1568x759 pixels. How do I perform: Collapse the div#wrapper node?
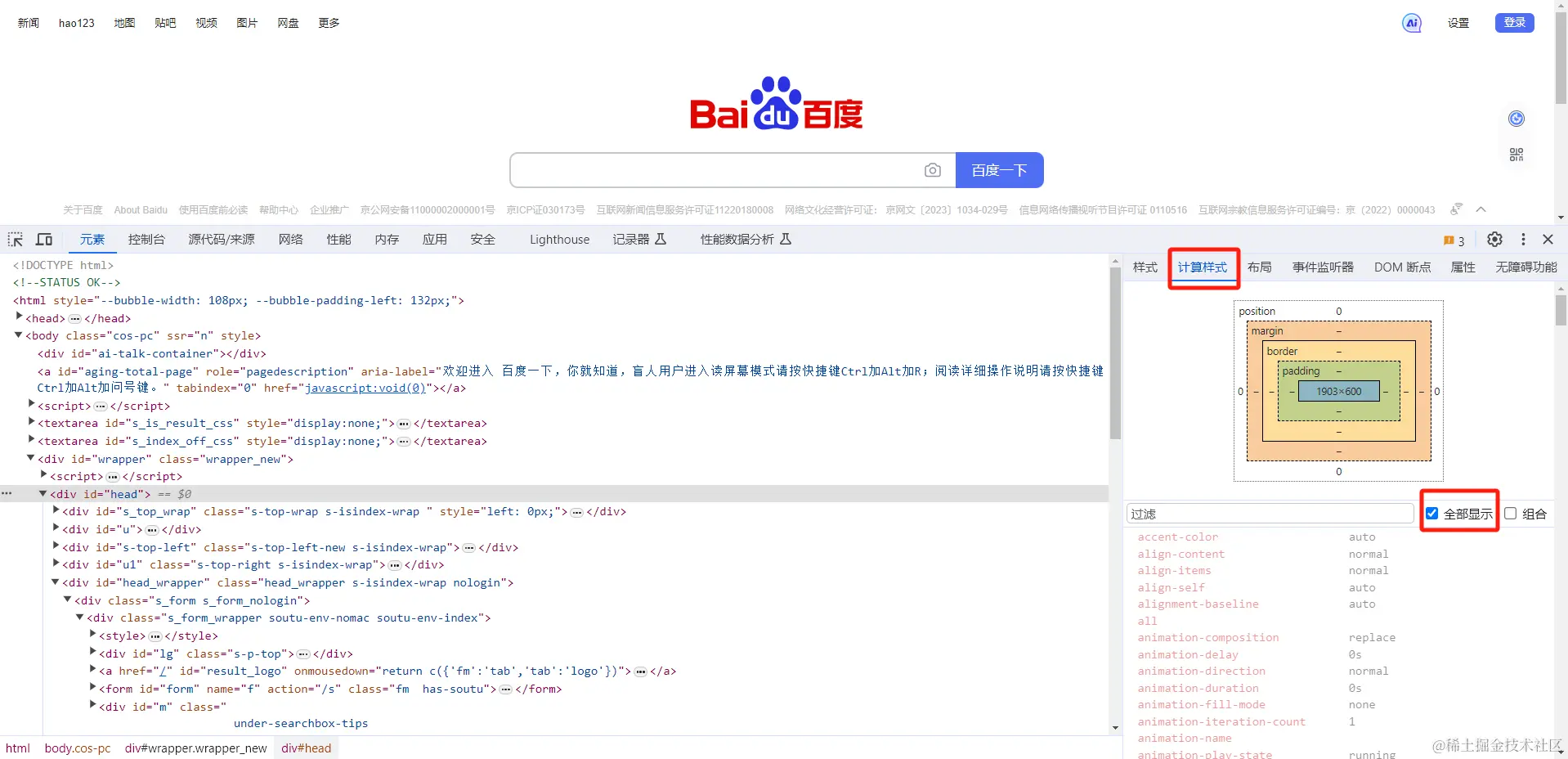tap(31, 459)
